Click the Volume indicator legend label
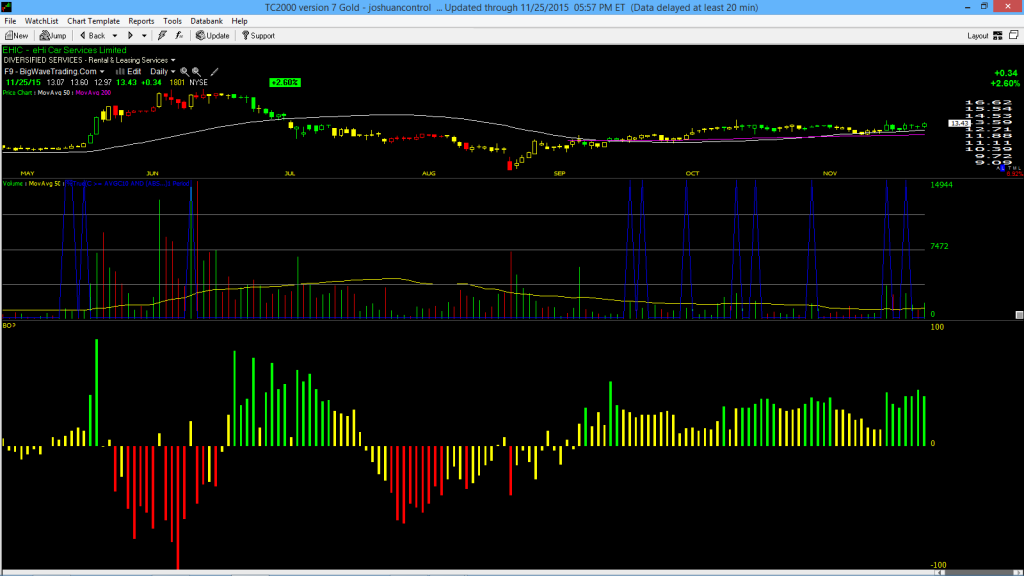Screen dimensions: 1024x576 (x=13, y=184)
